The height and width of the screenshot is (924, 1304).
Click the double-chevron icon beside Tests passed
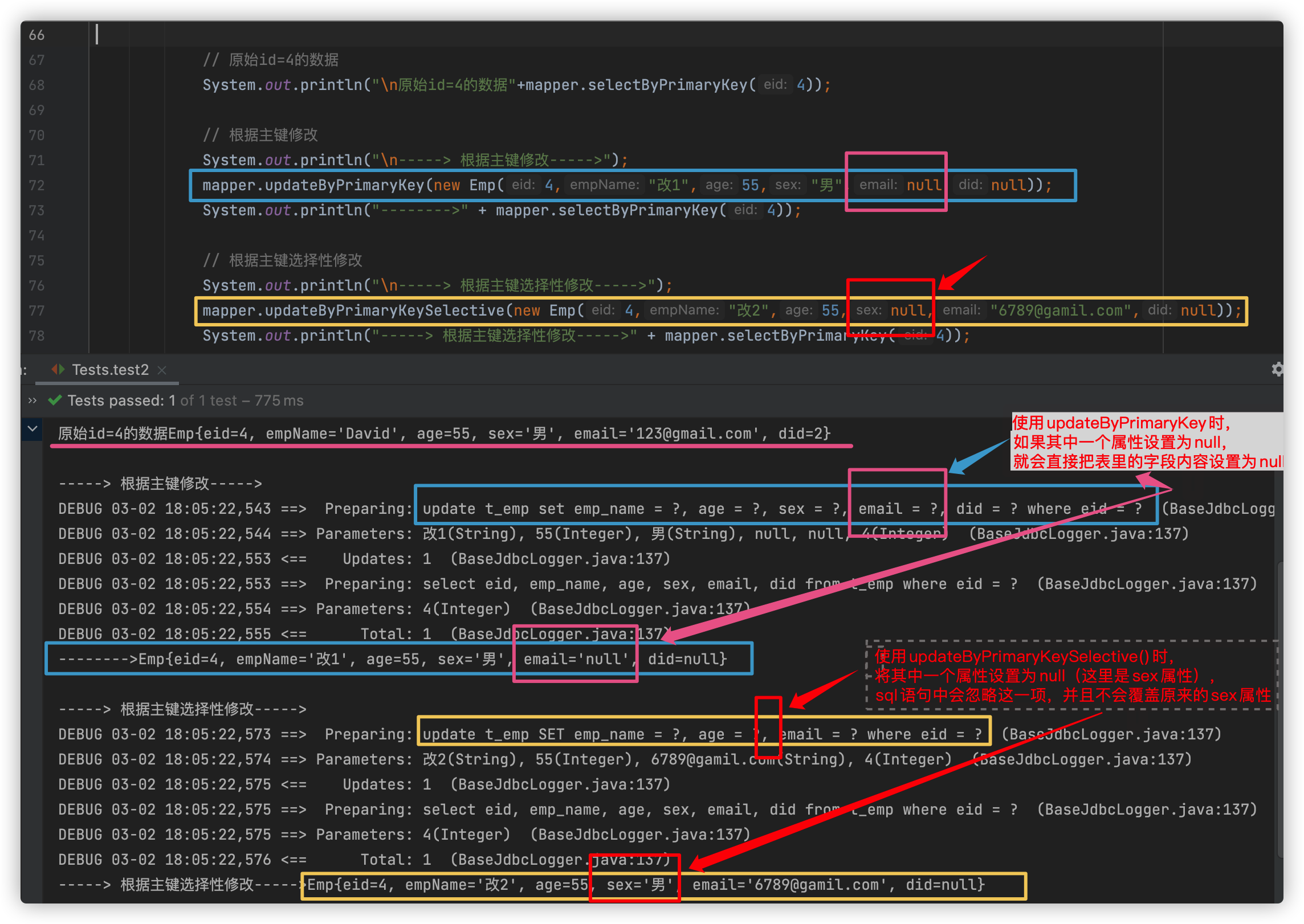pyautogui.click(x=31, y=400)
